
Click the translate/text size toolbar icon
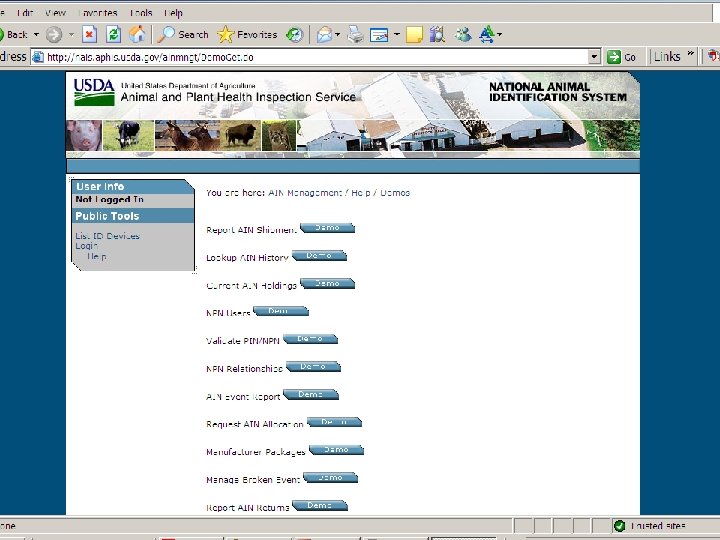487,34
